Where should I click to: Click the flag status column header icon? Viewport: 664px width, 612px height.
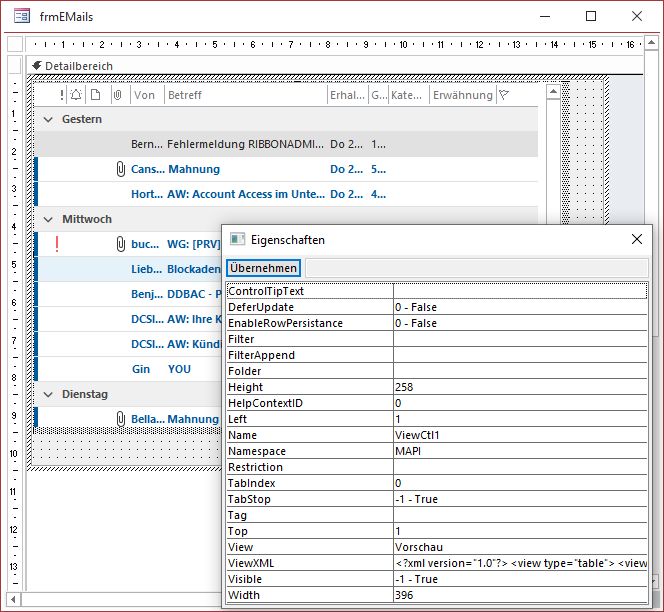(504, 95)
